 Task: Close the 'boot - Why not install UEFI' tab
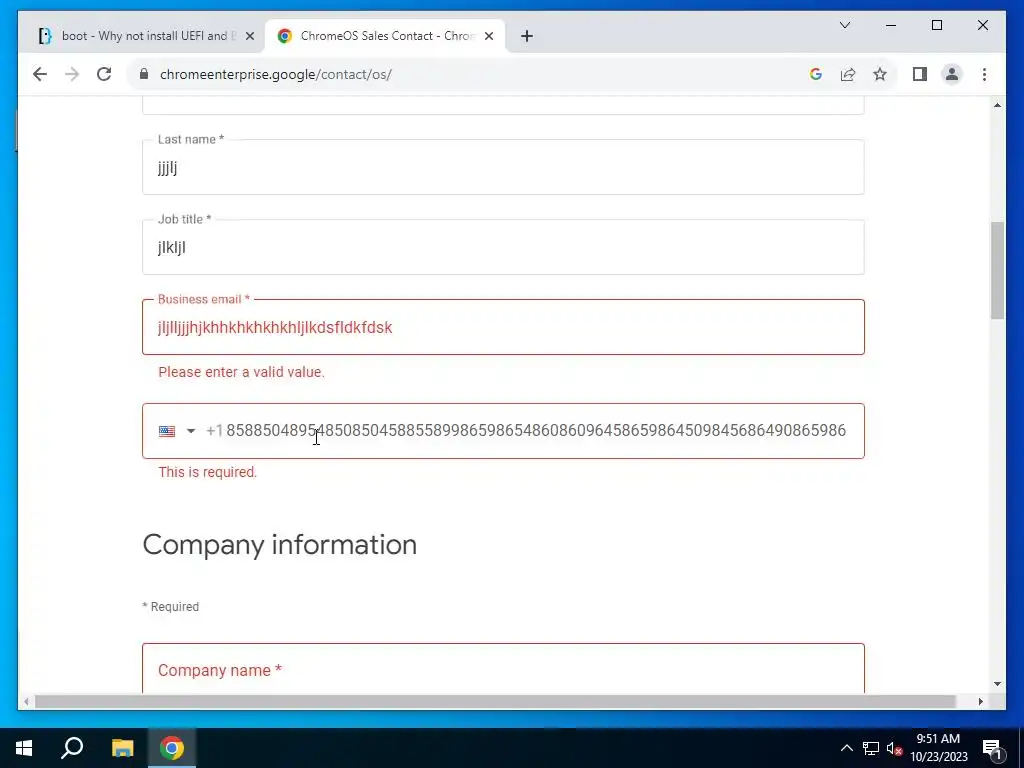click(x=249, y=36)
